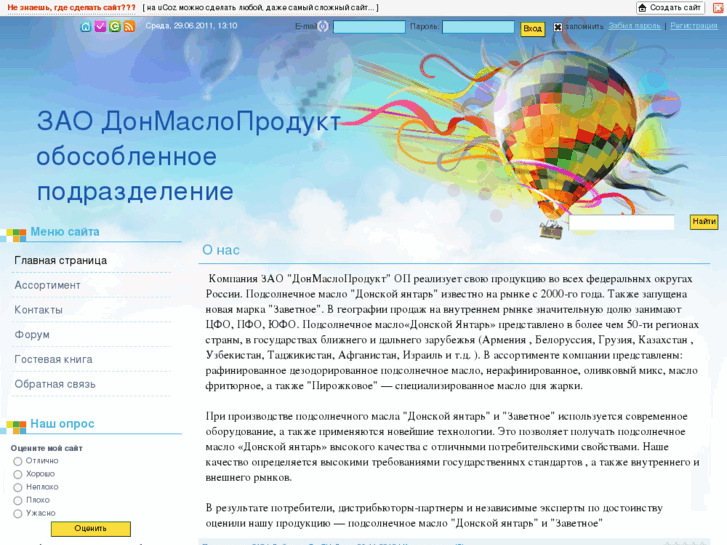Image resolution: width=727 pixels, height=545 pixels.
Task: Focus the E-mail input field
Action: tap(369, 27)
